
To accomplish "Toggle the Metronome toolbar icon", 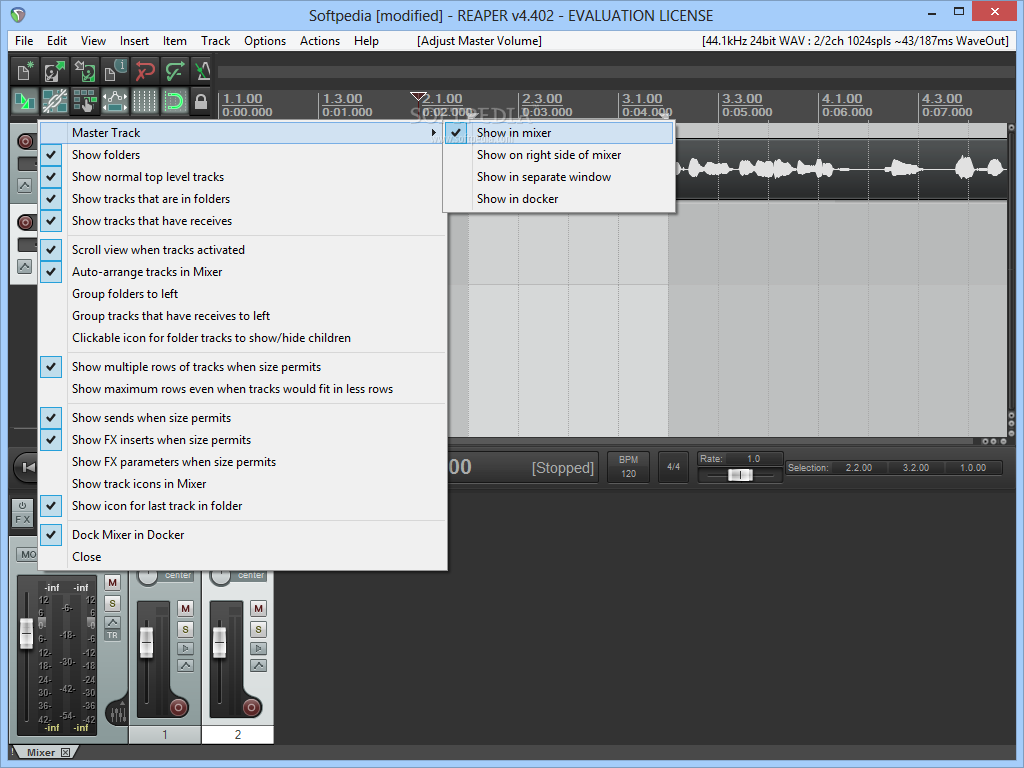I will click(203, 71).
